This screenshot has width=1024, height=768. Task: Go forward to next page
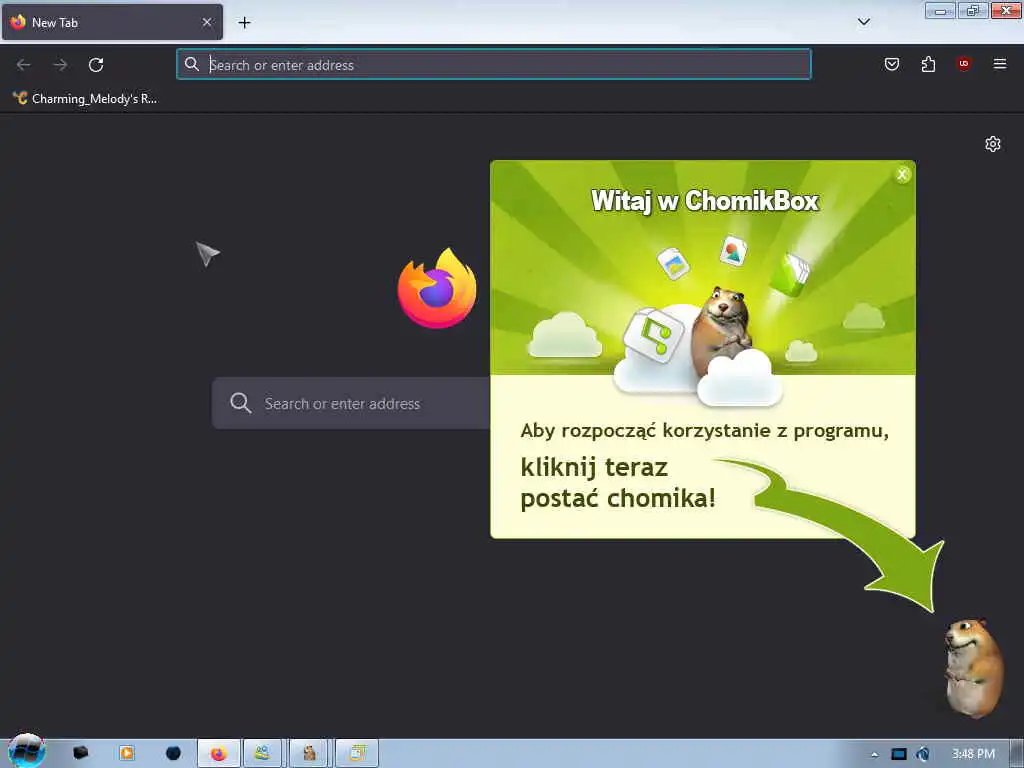[x=60, y=65]
